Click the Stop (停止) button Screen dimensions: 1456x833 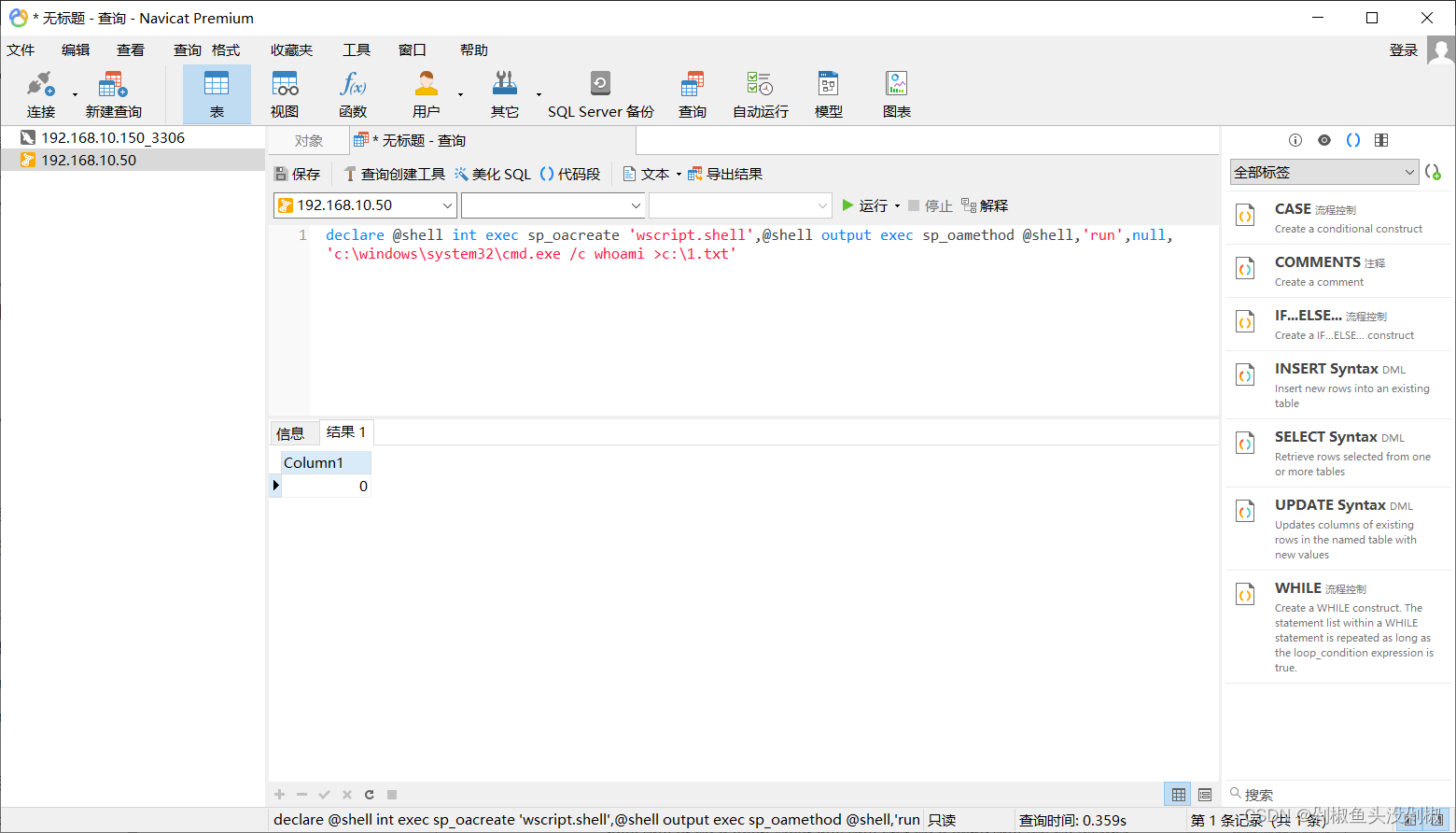point(930,205)
